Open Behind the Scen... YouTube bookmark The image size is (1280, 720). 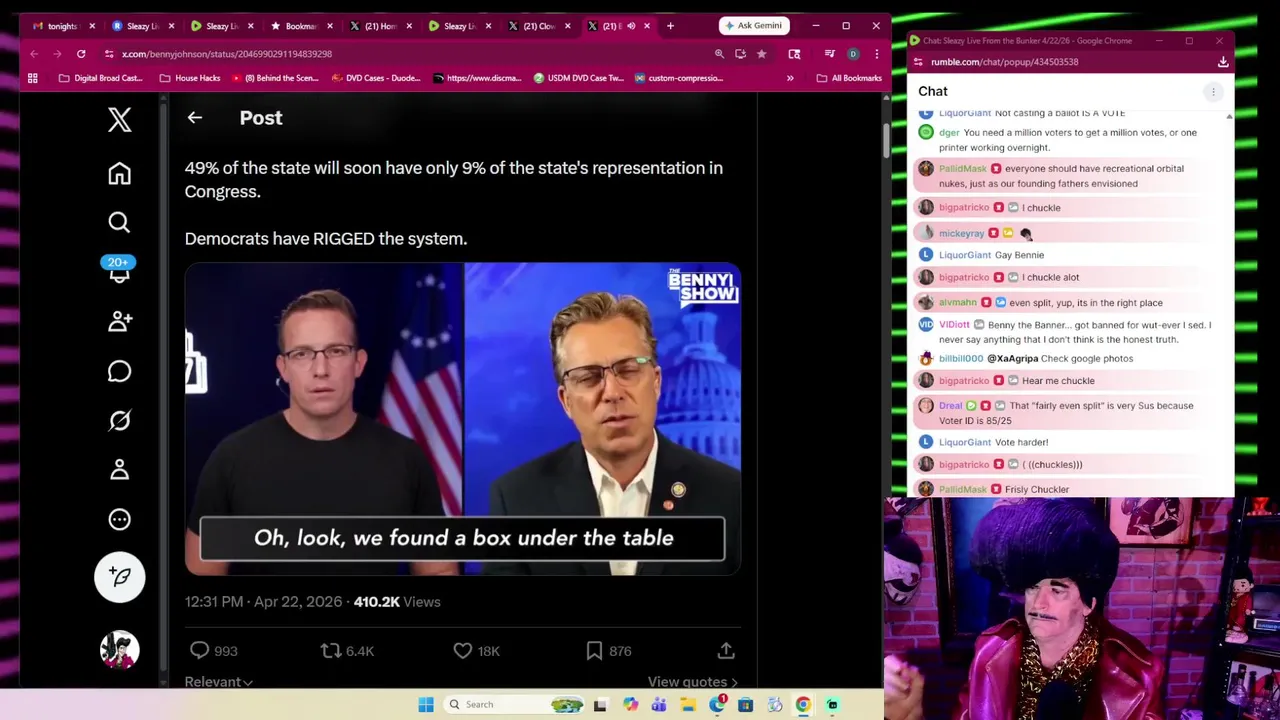pyautogui.click(x=274, y=78)
